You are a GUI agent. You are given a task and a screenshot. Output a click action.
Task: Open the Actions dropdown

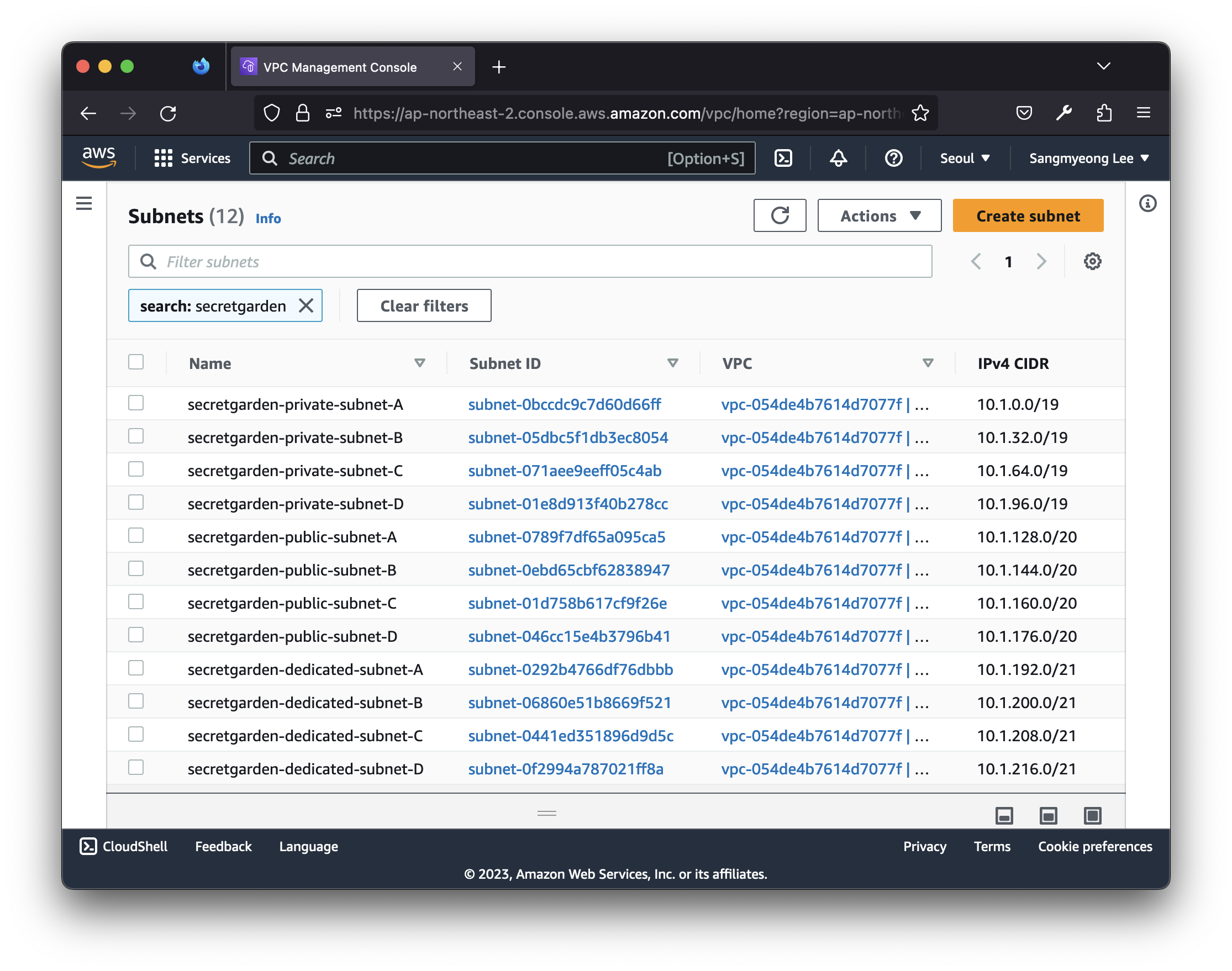coord(879,215)
